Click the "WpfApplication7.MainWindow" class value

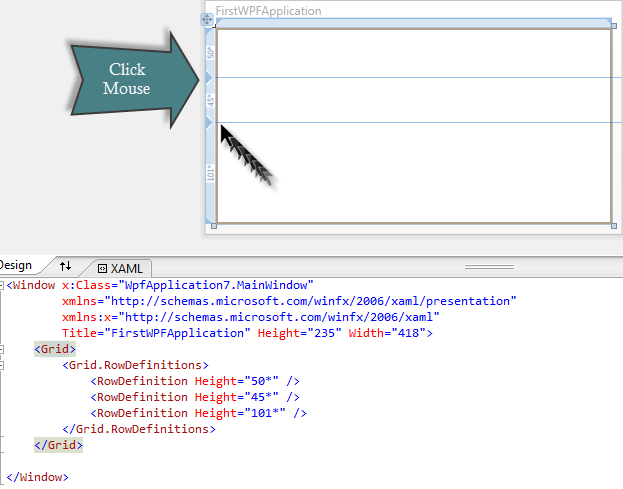coord(219,285)
